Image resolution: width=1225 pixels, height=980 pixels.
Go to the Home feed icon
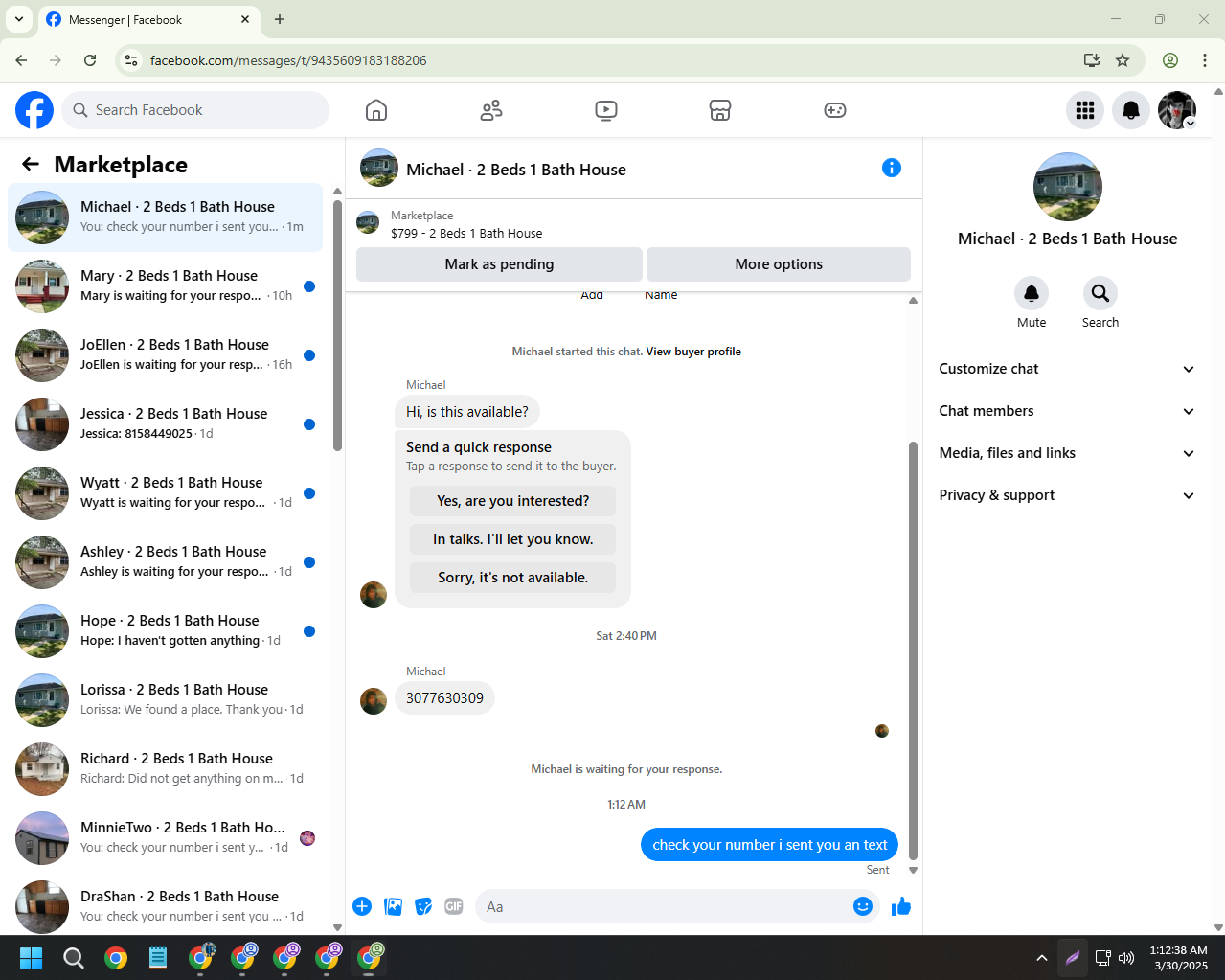376,110
